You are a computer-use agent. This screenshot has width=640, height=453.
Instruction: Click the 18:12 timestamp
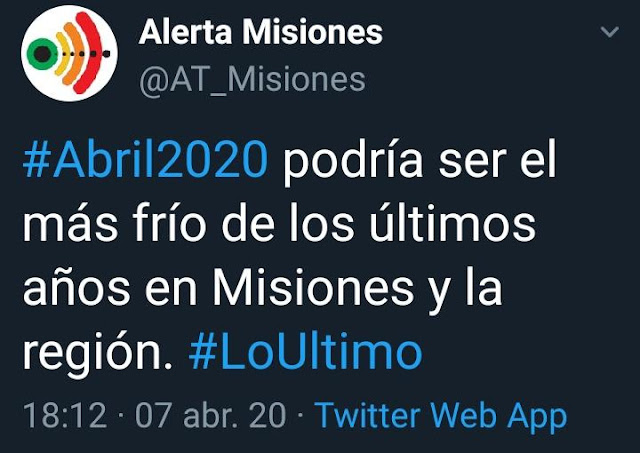point(65,416)
